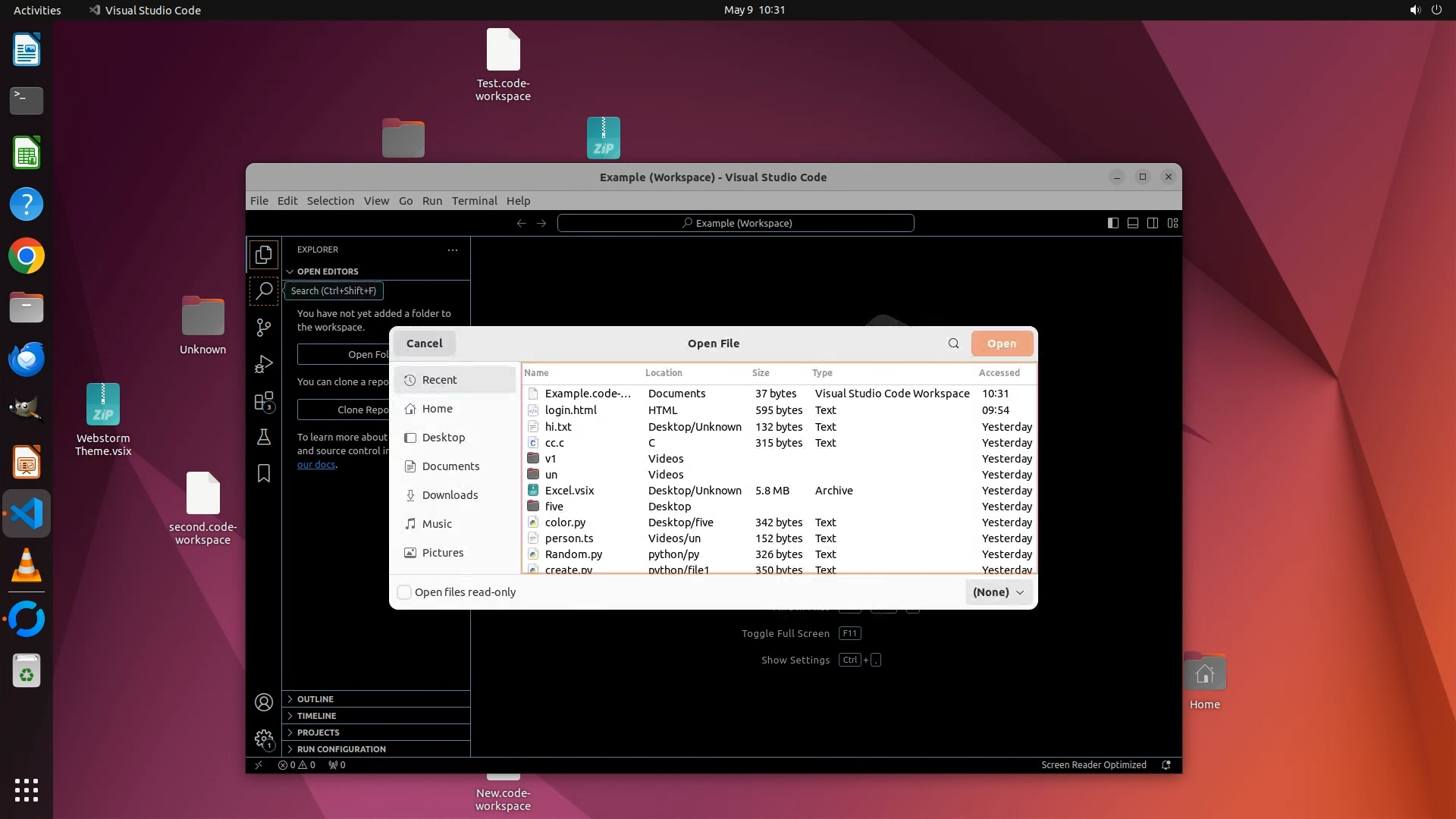The image size is (1456, 819).
Task: Toggle Primary Side Bar layout icon
Action: pos(1112,223)
